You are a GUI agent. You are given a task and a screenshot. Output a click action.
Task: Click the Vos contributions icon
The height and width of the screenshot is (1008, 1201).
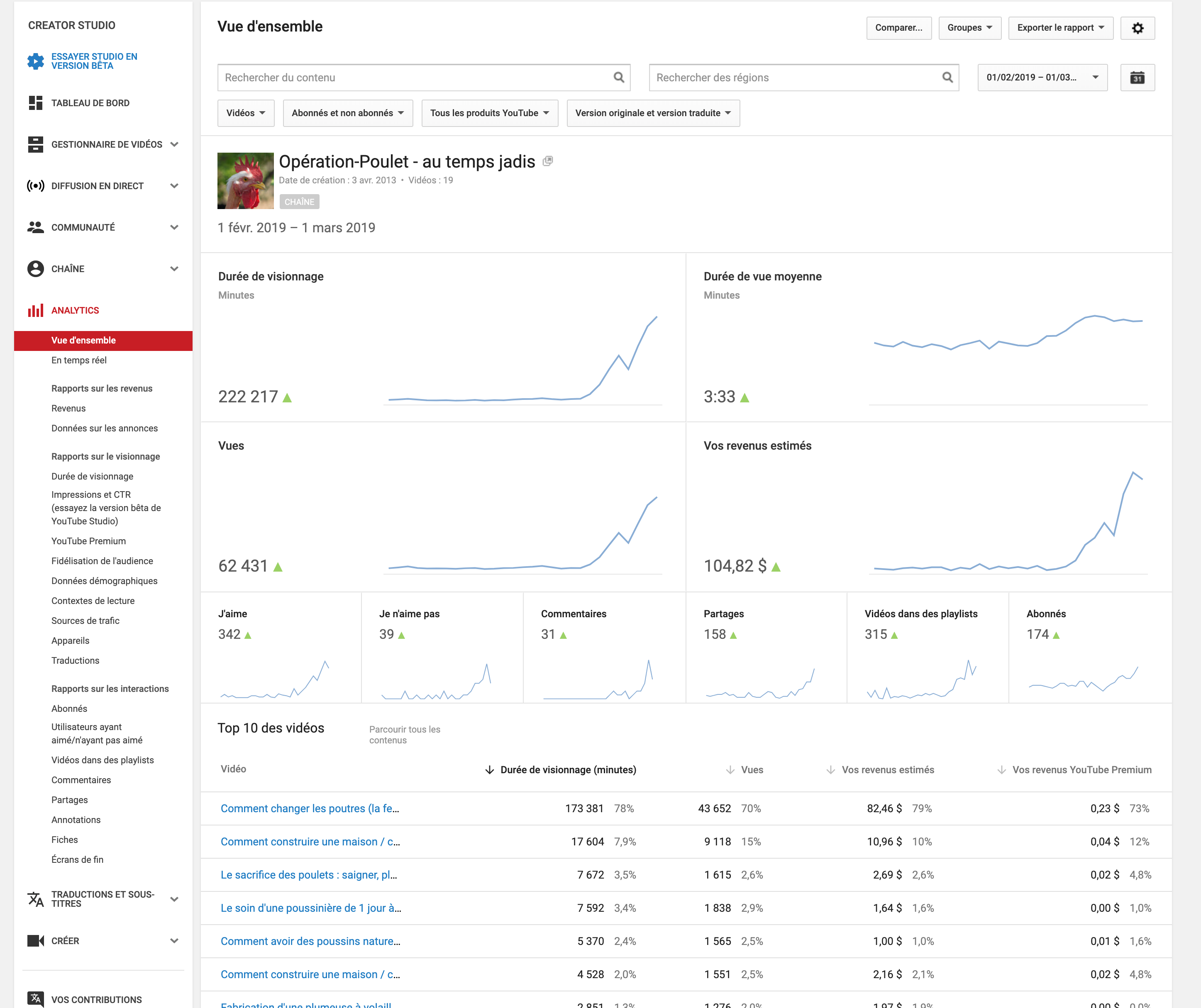tap(35, 999)
